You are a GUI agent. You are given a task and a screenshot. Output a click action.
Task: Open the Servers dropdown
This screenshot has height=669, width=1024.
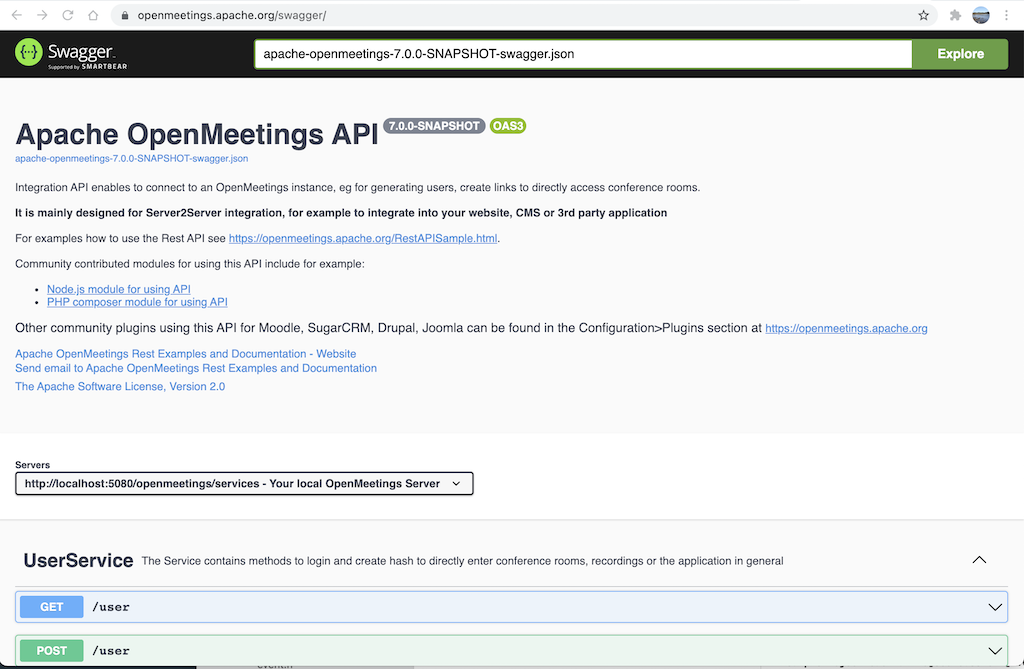[x=244, y=483]
